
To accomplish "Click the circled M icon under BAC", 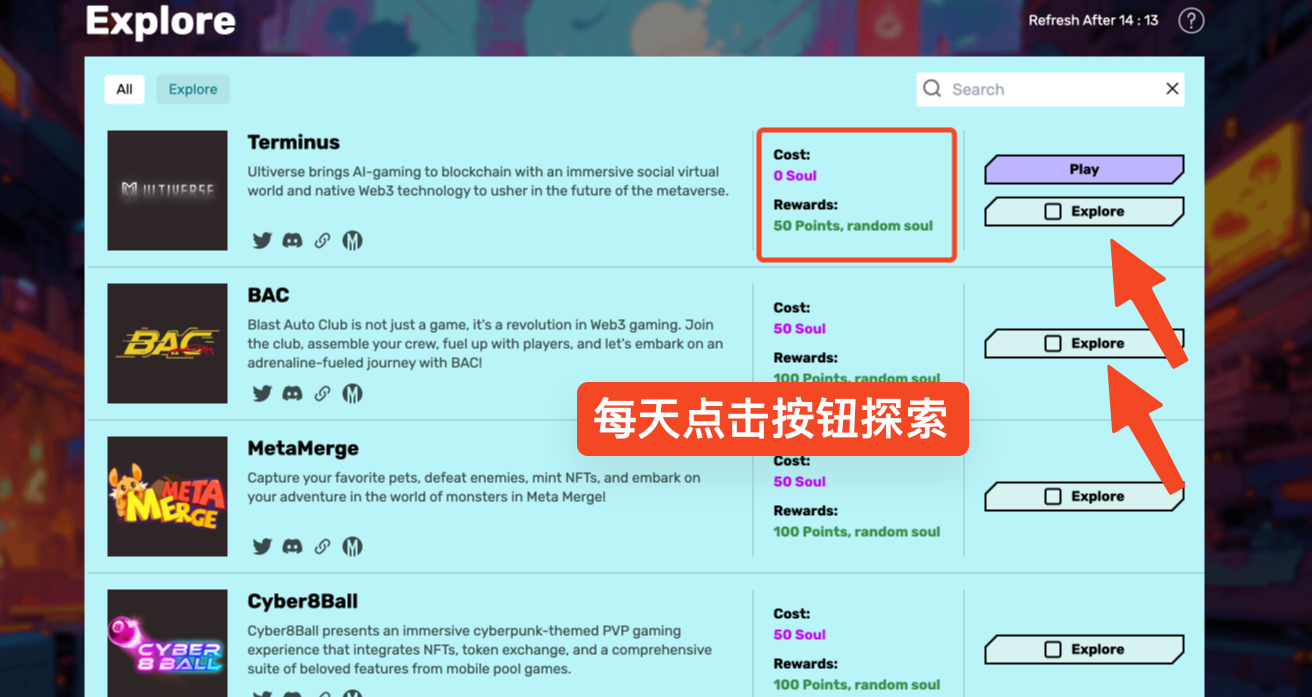I will pos(352,393).
